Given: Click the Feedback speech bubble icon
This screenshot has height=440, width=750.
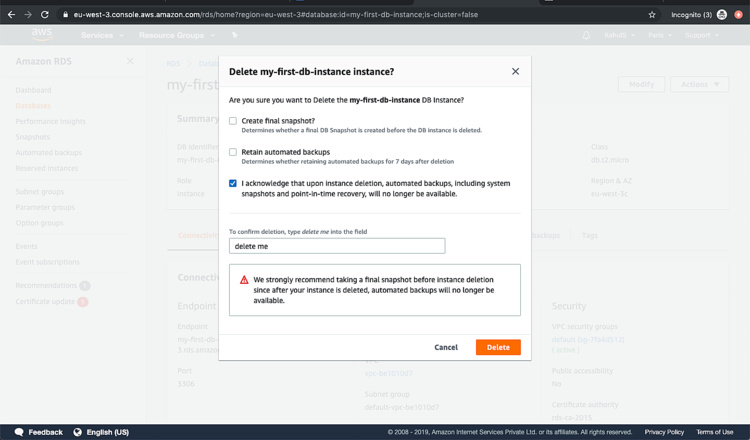Looking at the screenshot, I should coord(19,432).
